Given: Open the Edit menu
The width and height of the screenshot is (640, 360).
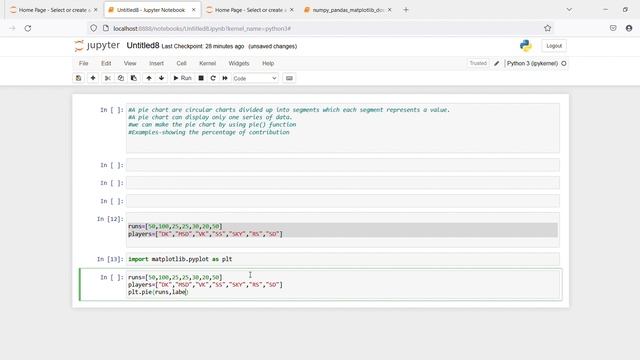Looking at the screenshot, I should pyautogui.click(x=106, y=63).
